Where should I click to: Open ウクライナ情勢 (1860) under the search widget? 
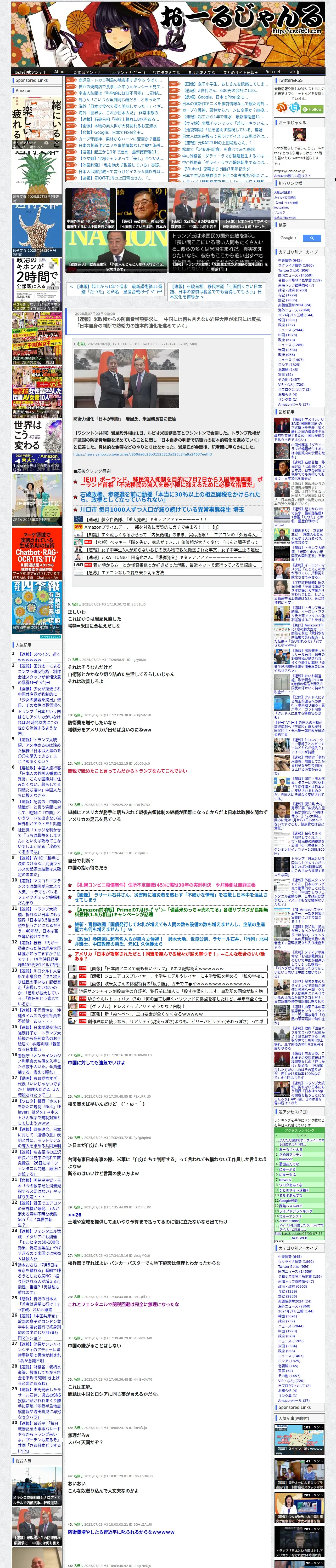coord(296,266)
